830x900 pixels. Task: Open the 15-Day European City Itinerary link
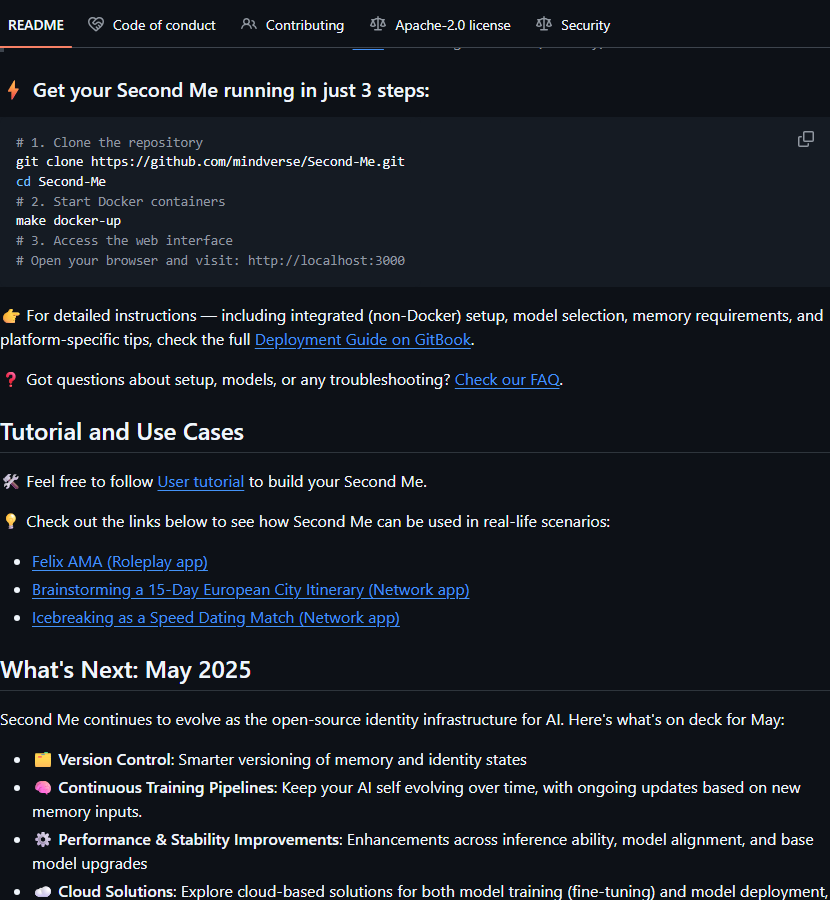[x=250, y=590]
